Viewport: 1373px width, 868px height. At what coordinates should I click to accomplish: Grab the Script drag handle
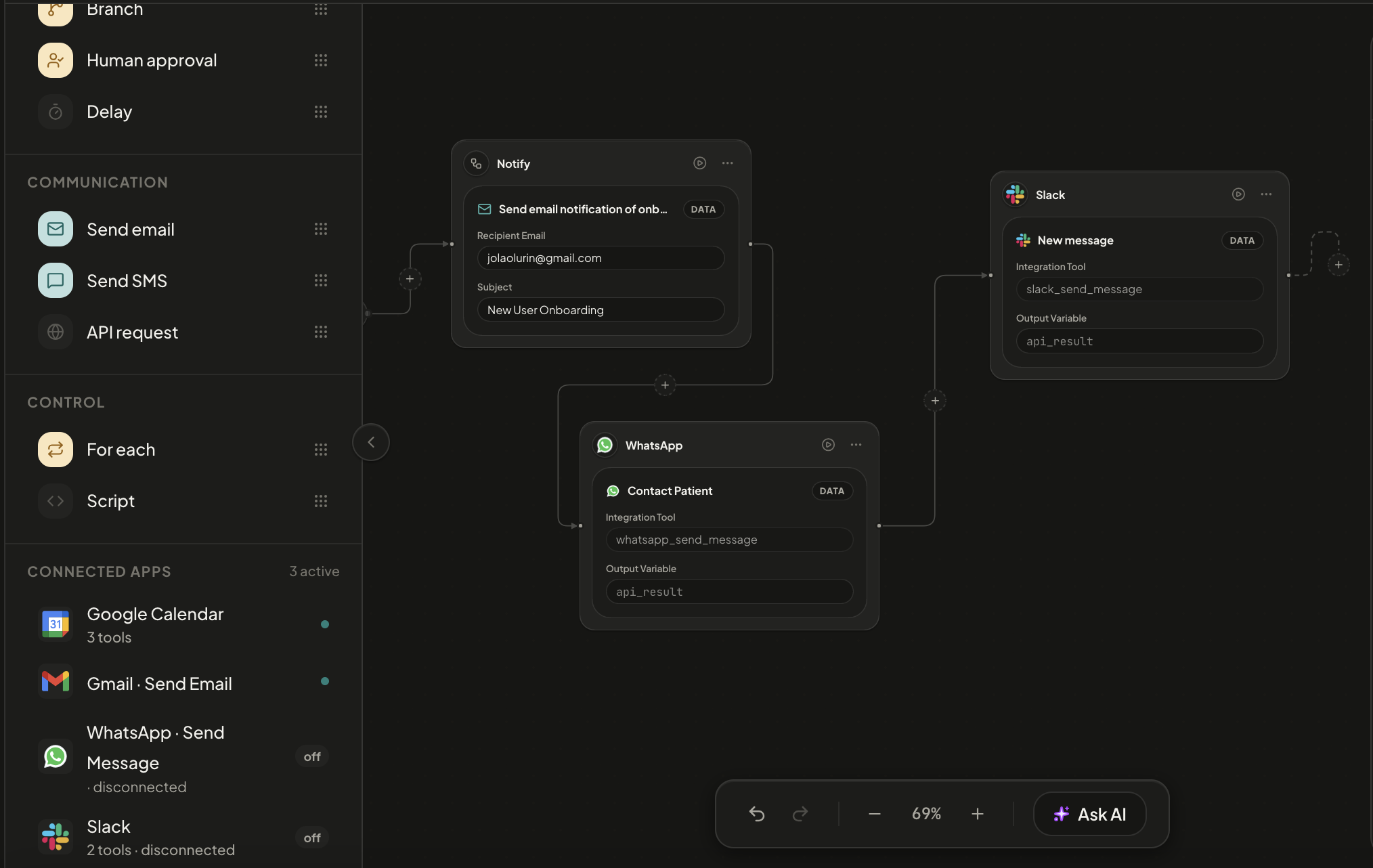click(x=321, y=501)
